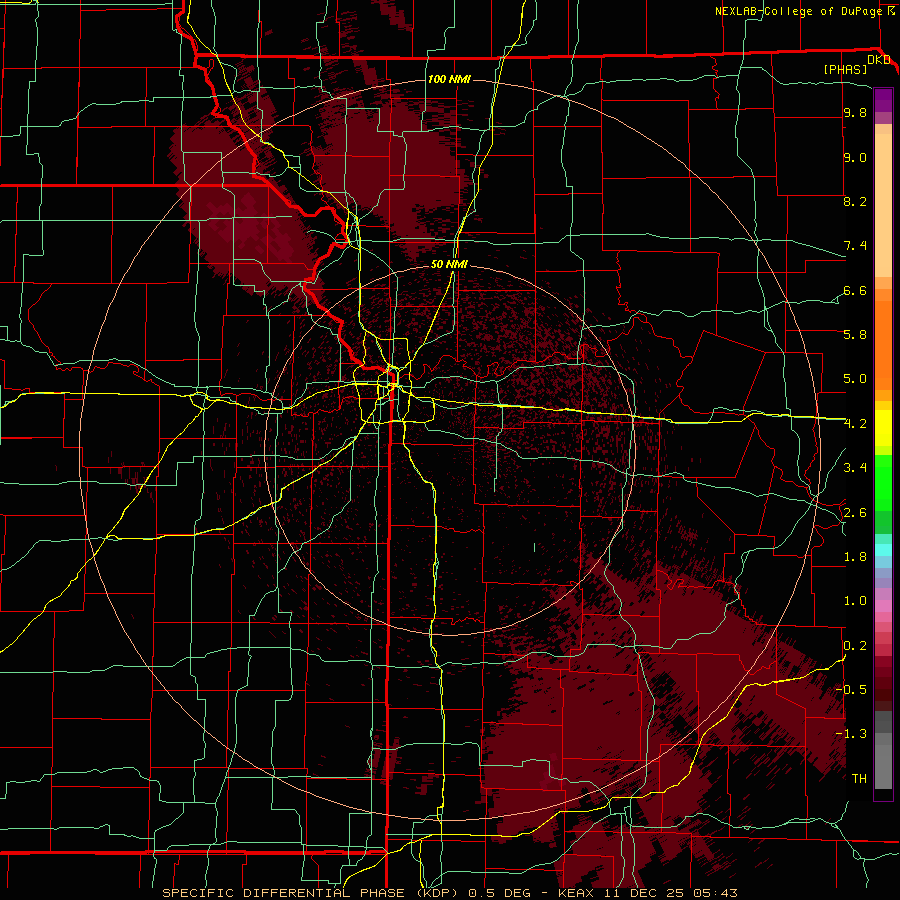Click the 1.8 legend scale value
This screenshot has height=900, width=900.
[855, 557]
